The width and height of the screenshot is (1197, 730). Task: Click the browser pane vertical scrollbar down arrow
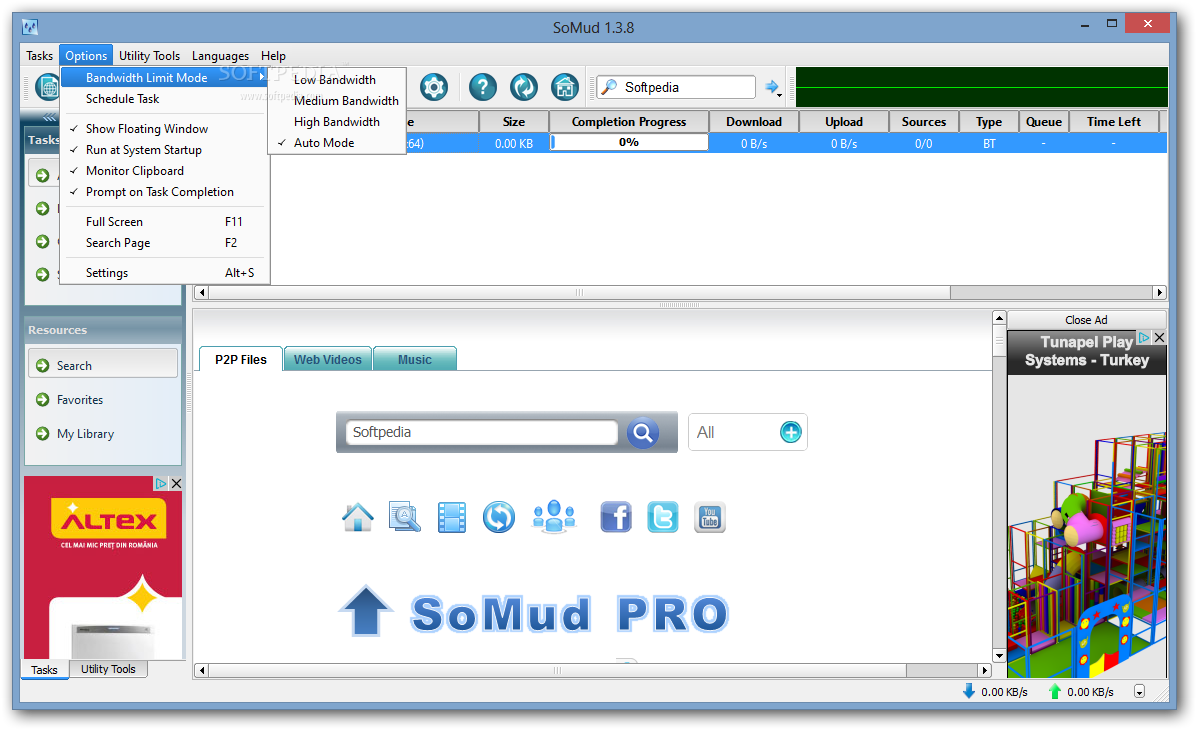pyautogui.click(x=999, y=655)
